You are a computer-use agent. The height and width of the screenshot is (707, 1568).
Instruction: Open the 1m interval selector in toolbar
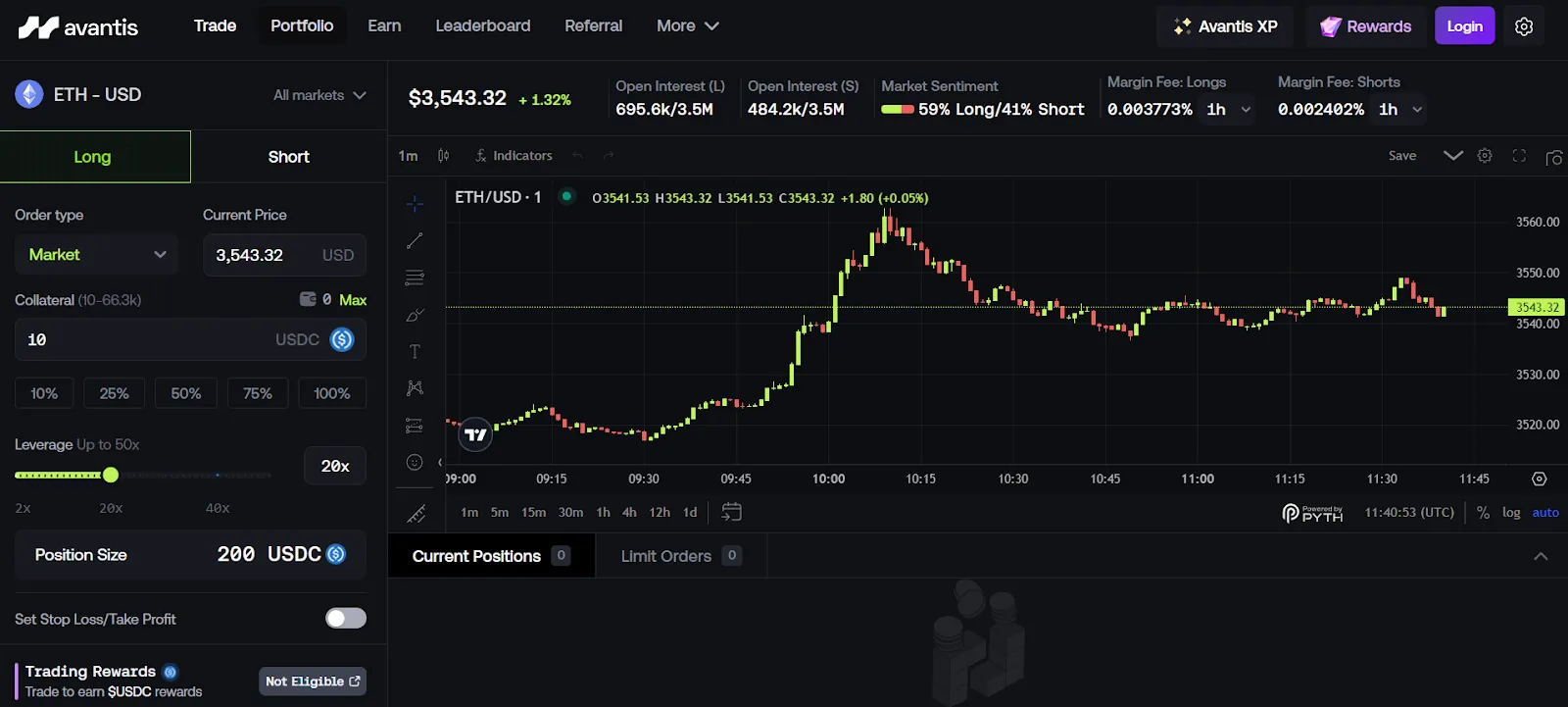(x=409, y=156)
